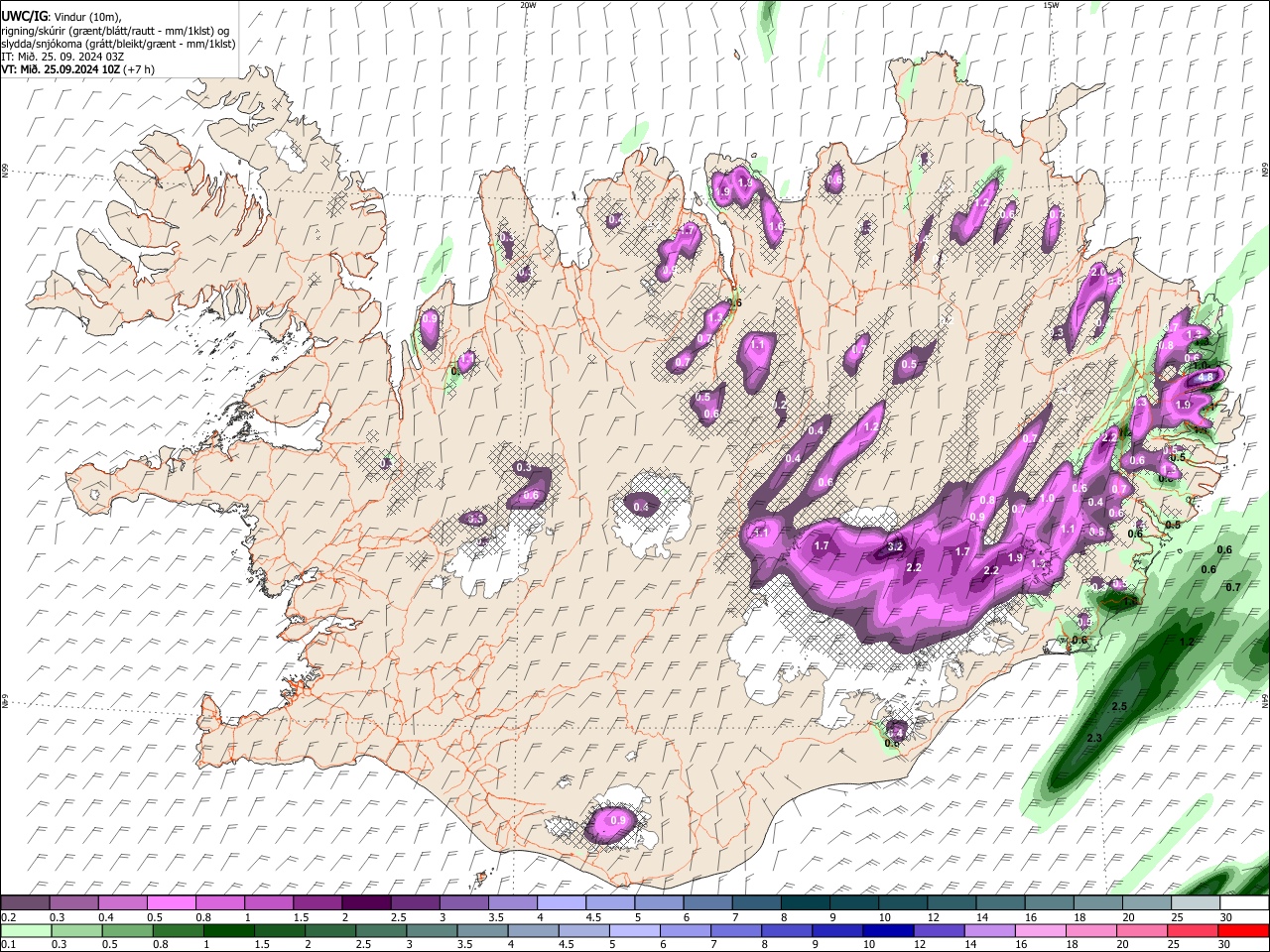Select the bright red bottom-row swatch after 30

click(x=1243, y=931)
